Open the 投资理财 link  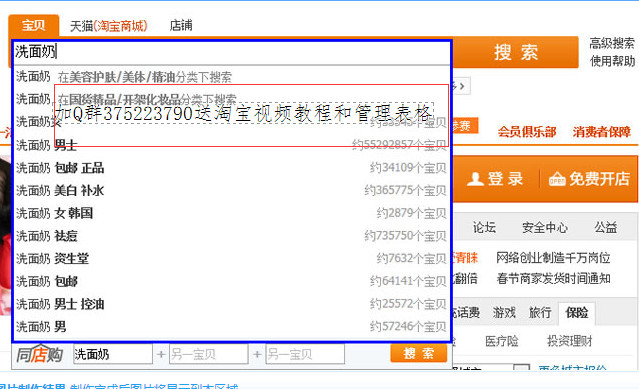click(x=569, y=341)
